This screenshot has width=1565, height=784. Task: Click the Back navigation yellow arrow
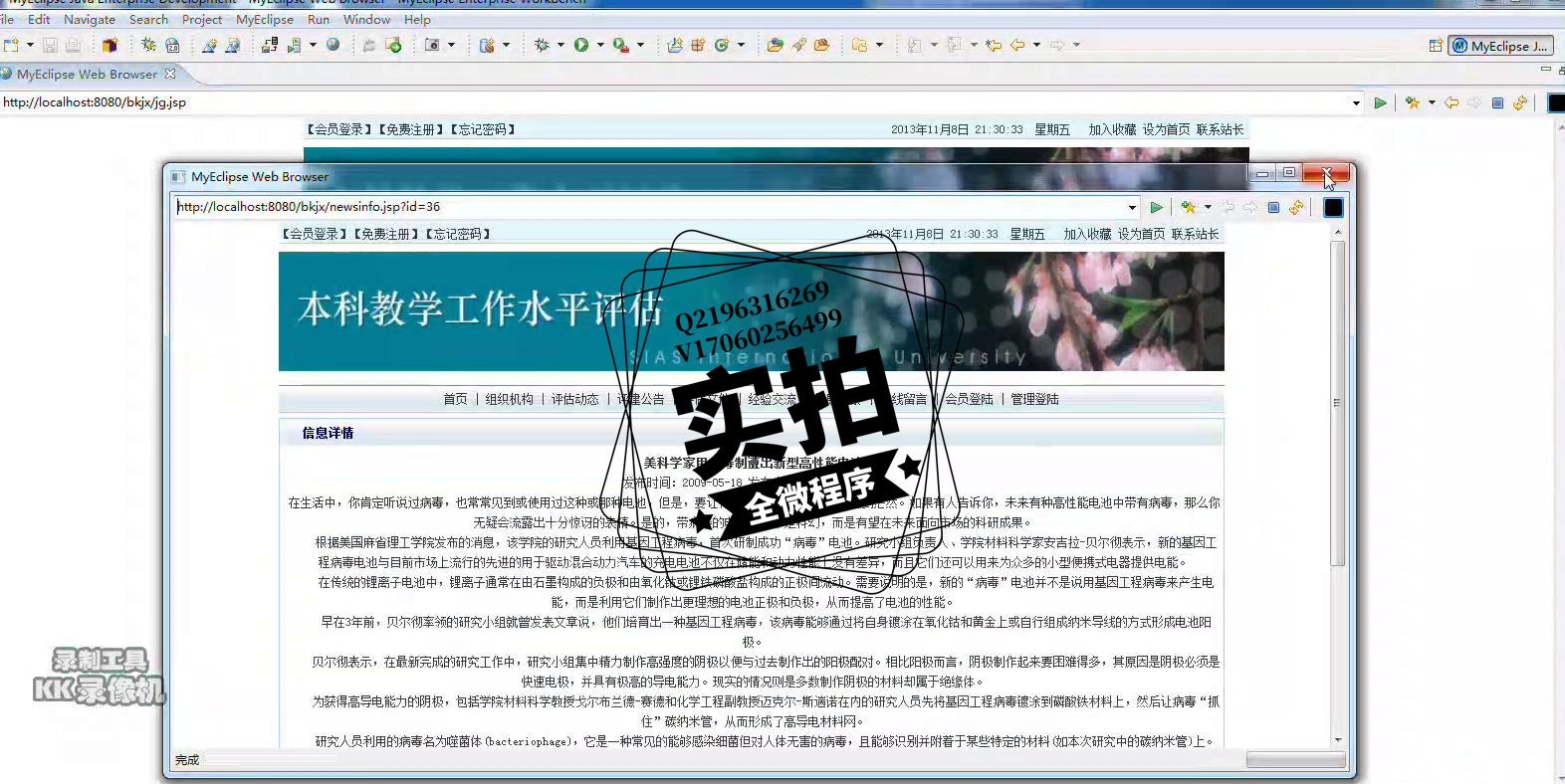point(1017,45)
